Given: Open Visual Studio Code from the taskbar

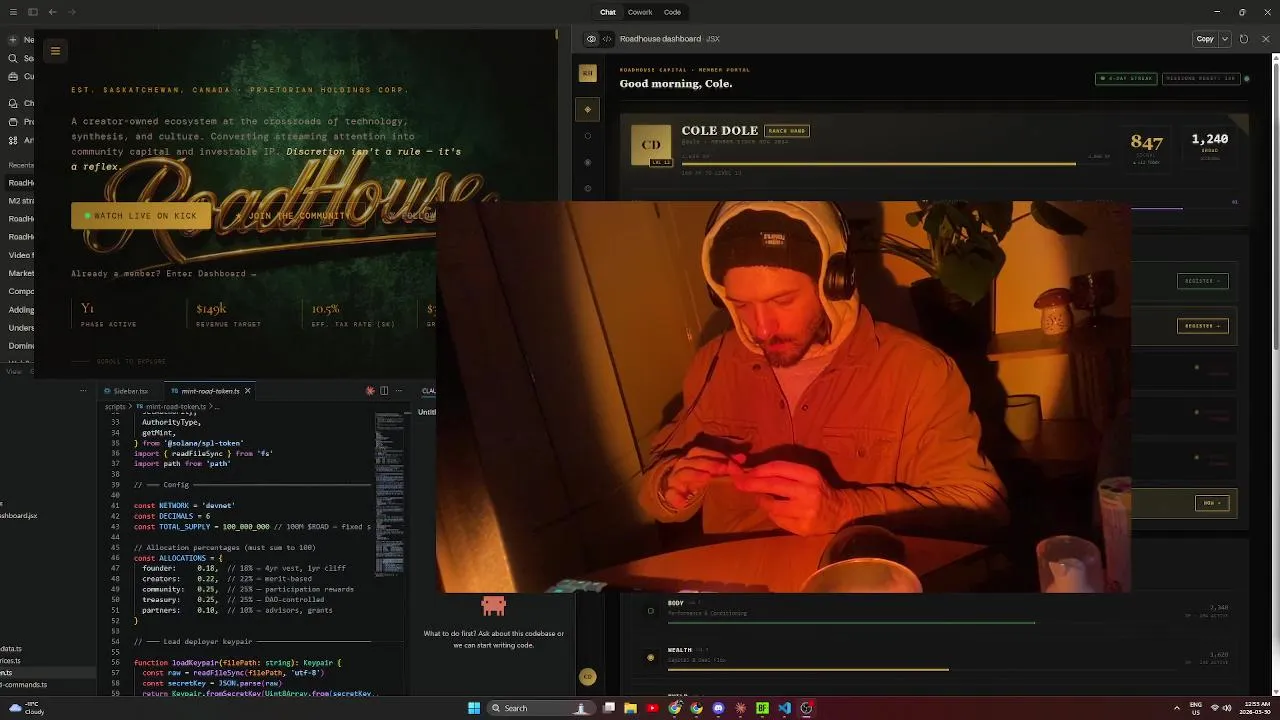Looking at the screenshot, I should [x=784, y=708].
